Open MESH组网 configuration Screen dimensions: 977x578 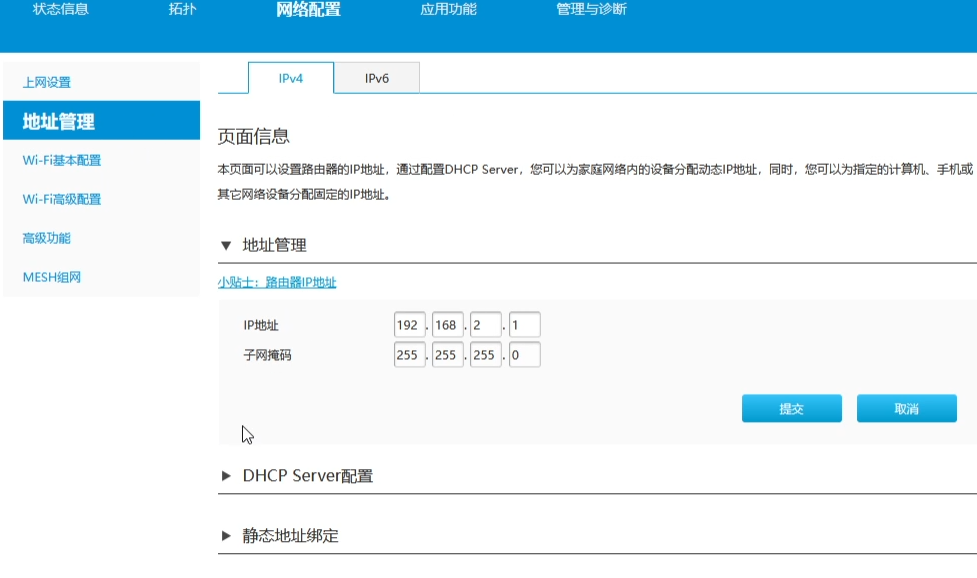point(51,275)
